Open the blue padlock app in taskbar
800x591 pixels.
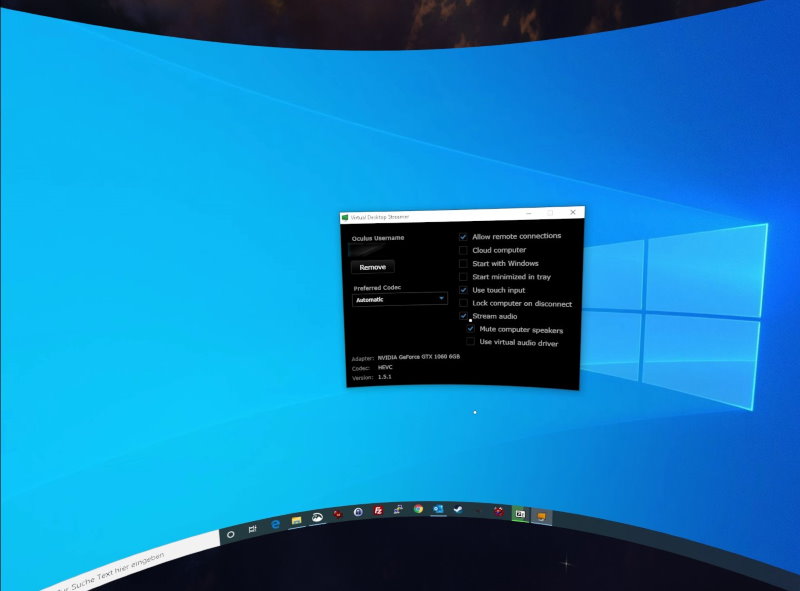(x=358, y=512)
